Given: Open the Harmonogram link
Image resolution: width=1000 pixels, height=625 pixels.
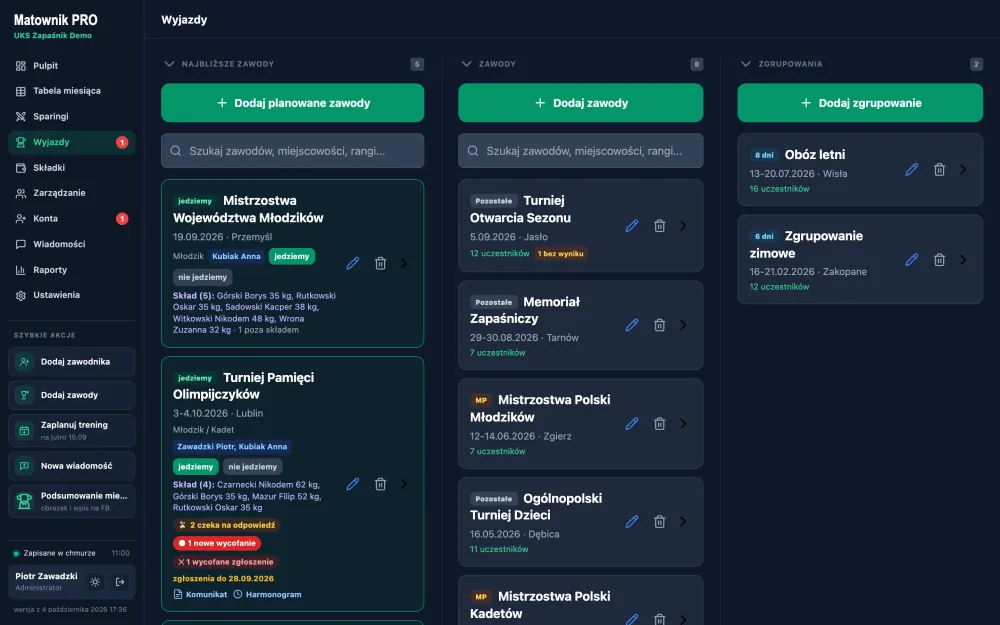Looking at the screenshot, I should (x=267, y=594).
